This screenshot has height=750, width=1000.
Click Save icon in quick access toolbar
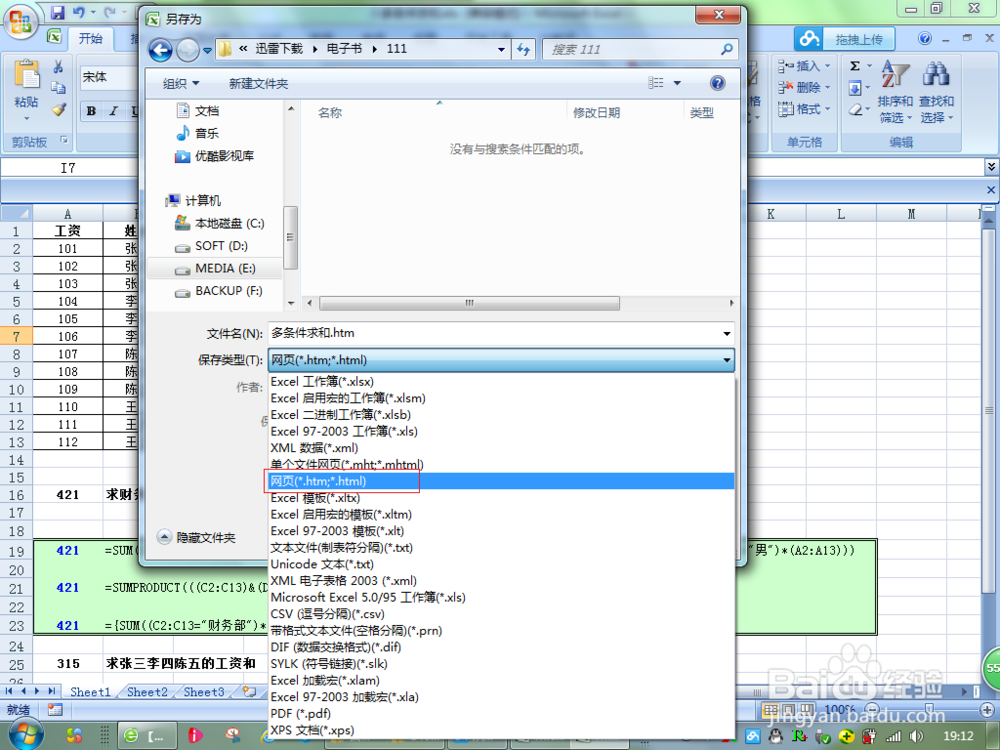tap(58, 12)
